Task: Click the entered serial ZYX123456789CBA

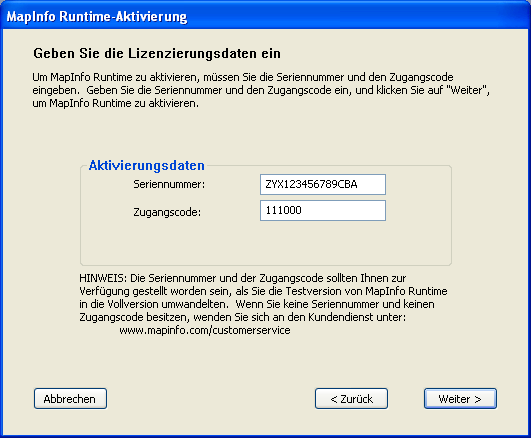Action: coord(311,184)
